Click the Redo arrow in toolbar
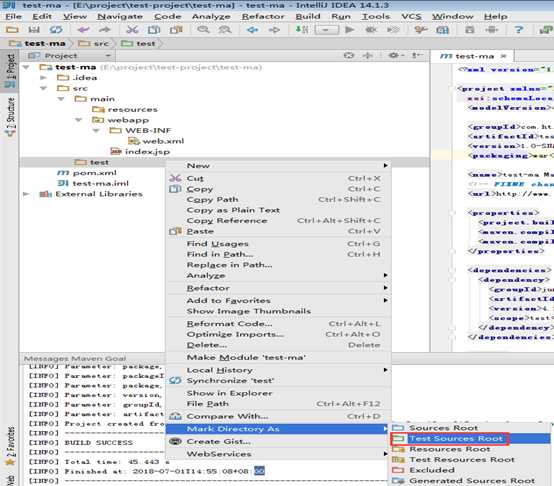 (105, 30)
